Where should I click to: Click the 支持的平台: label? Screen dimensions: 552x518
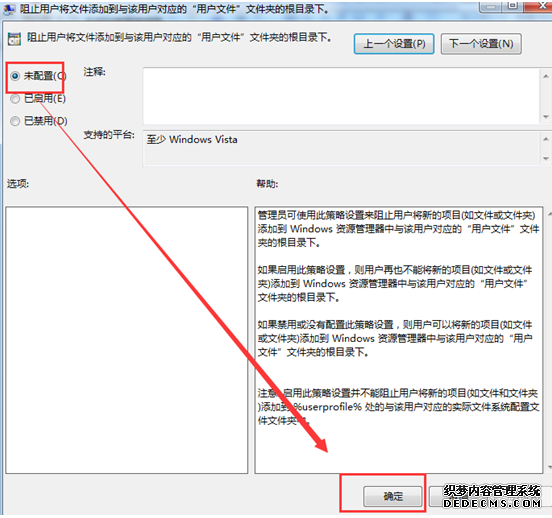[109, 135]
